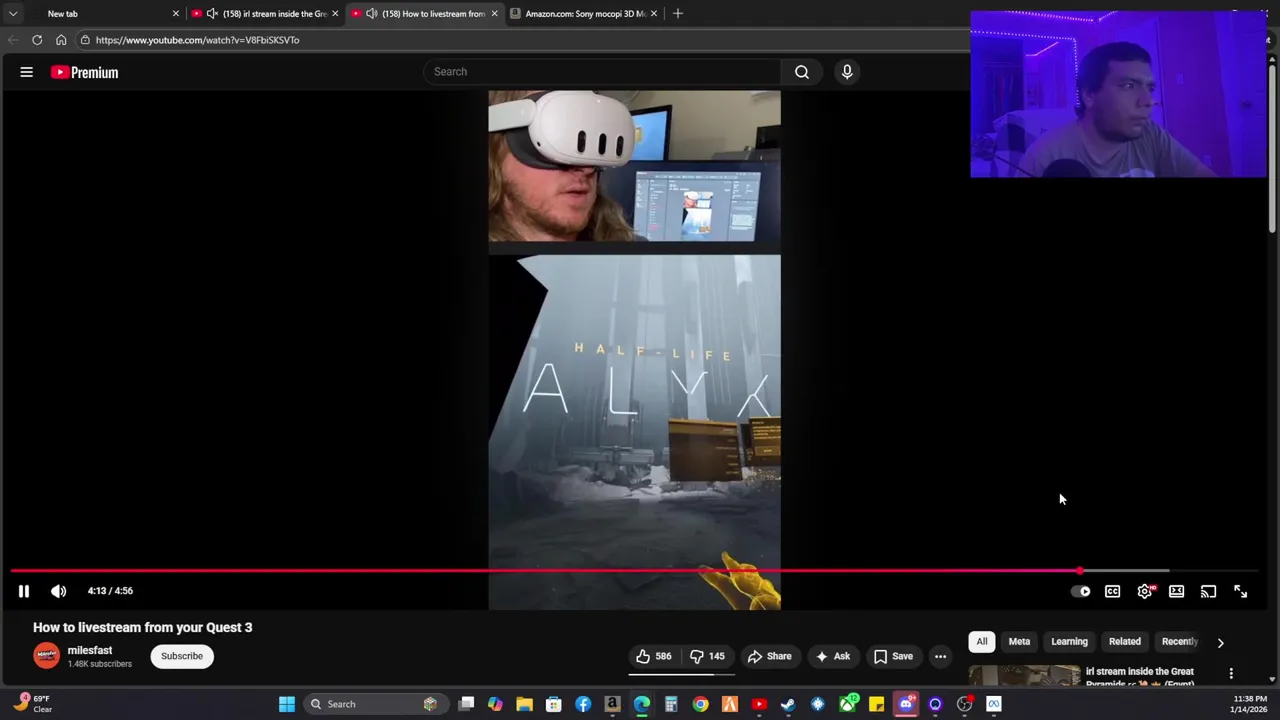Open Sticky Notes from the taskbar

pos(876,704)
